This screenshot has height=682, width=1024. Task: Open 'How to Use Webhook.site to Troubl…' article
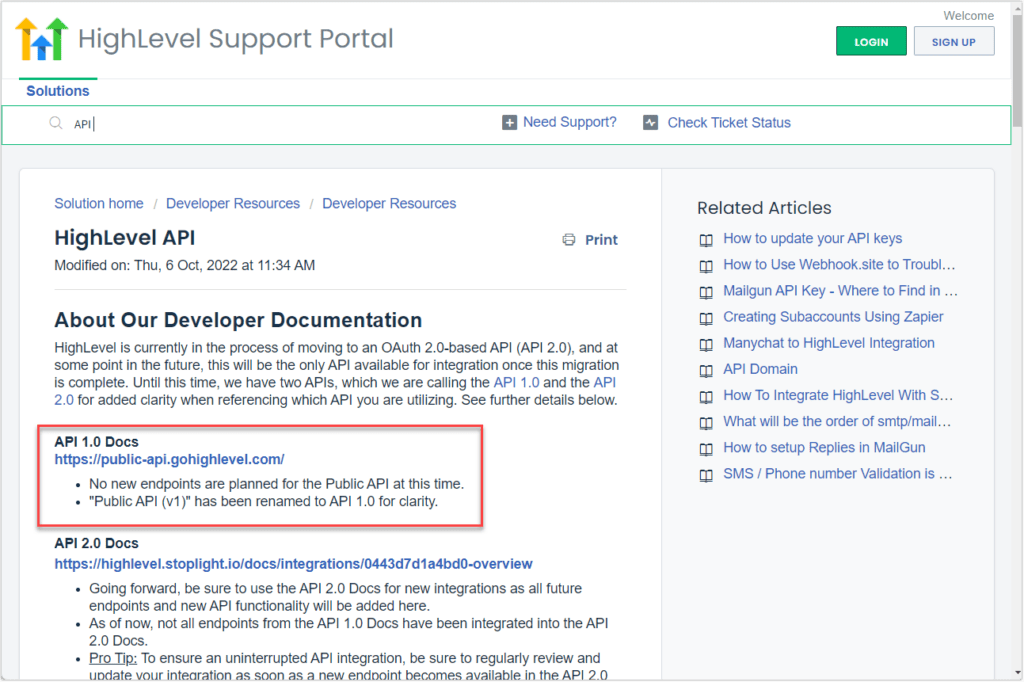839,265
